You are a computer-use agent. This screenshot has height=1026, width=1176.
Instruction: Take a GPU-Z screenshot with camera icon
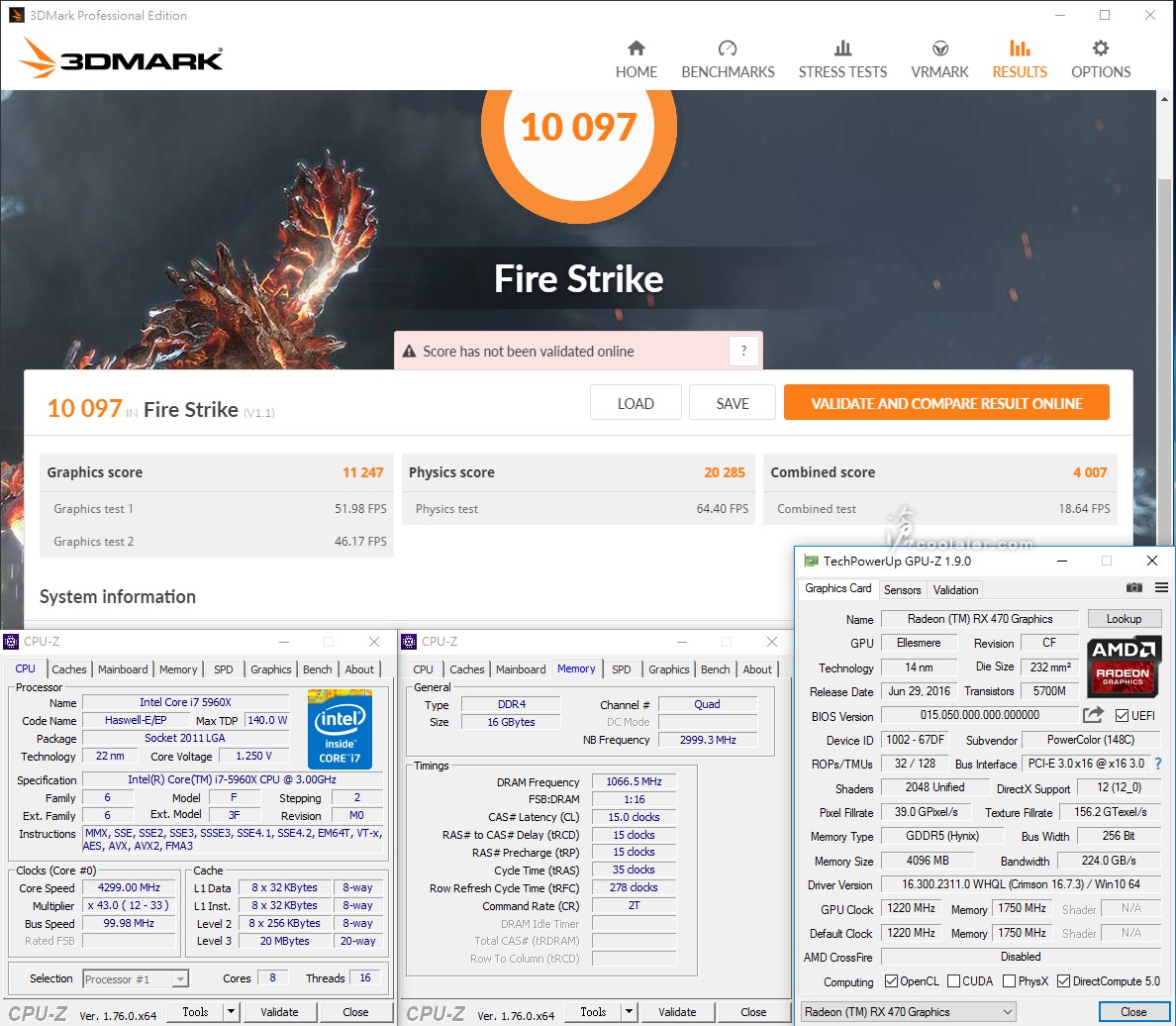[1134, 587]
